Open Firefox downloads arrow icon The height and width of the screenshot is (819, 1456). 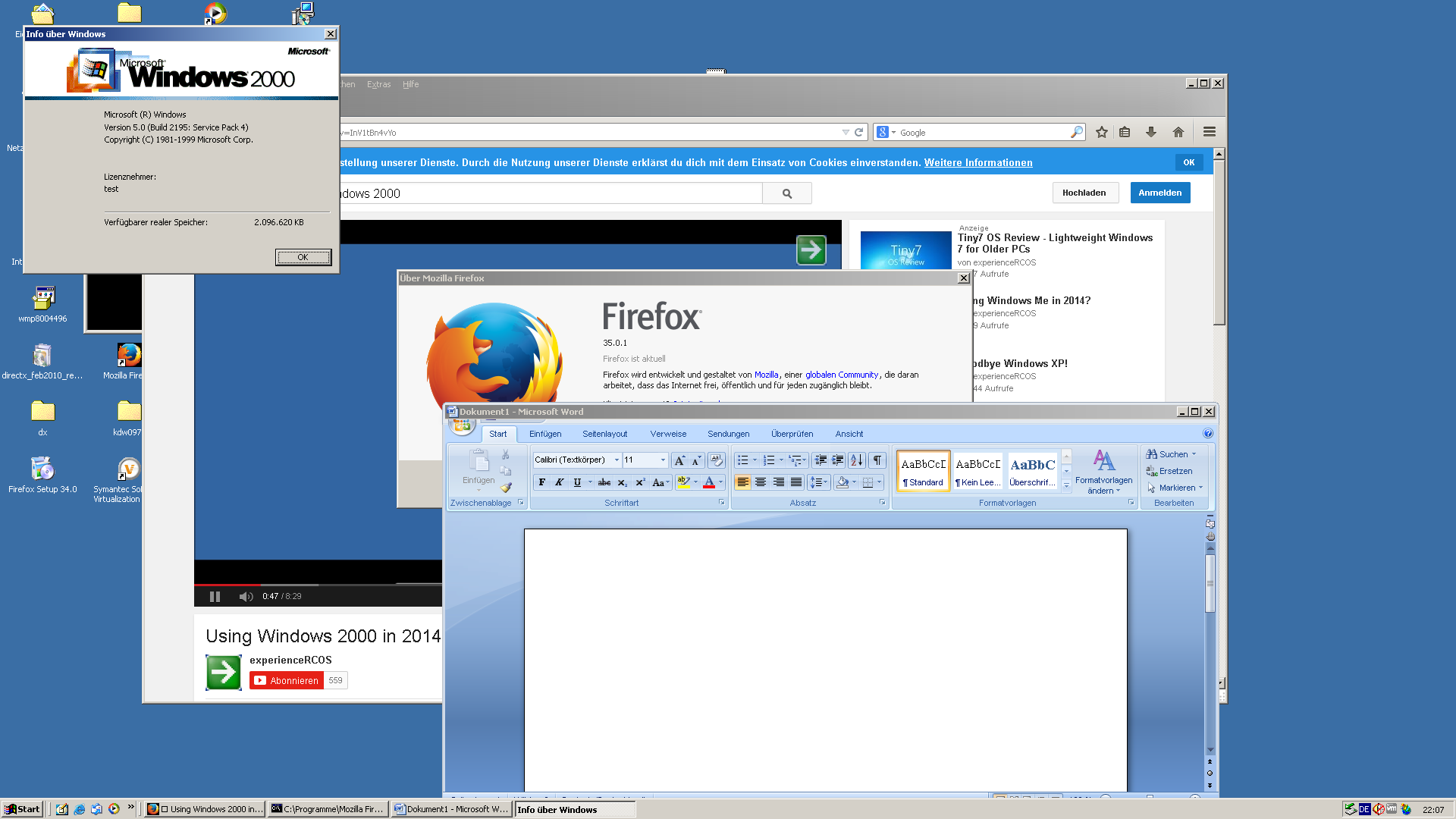[x=1151, y=132]
